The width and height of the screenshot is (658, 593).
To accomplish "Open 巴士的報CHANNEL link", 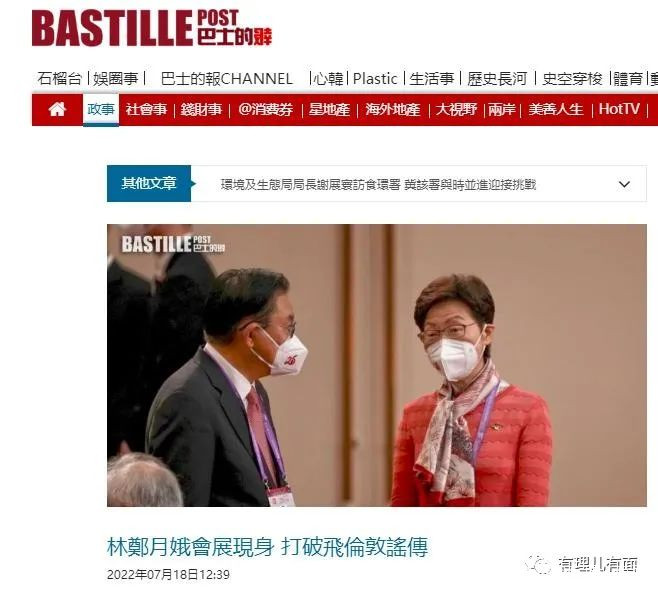I will coord(227,79).
